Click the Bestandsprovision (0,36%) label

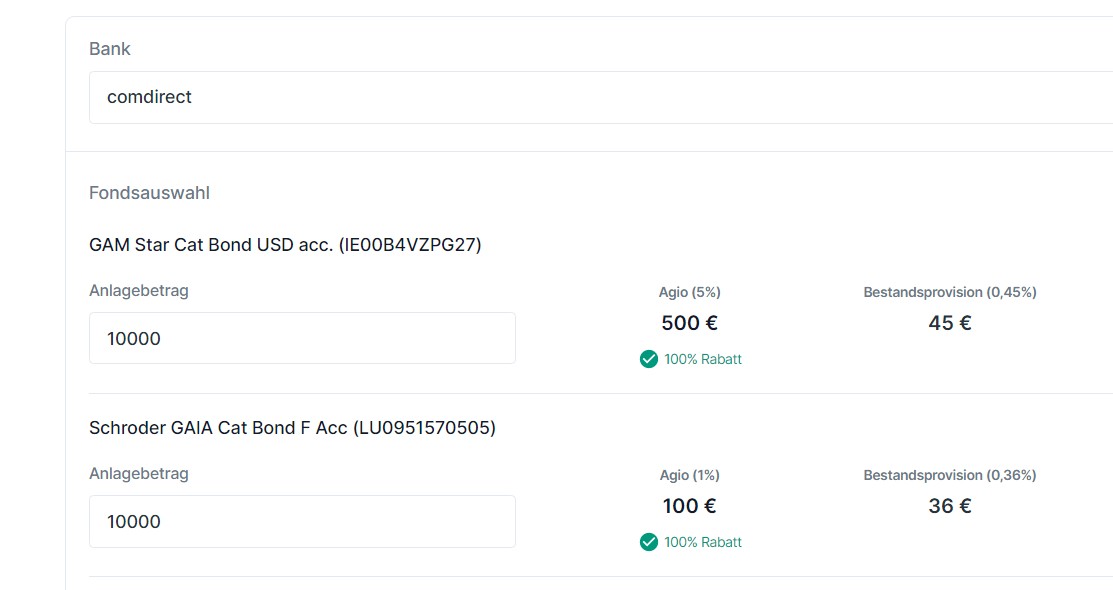click(x=950, y=475)
